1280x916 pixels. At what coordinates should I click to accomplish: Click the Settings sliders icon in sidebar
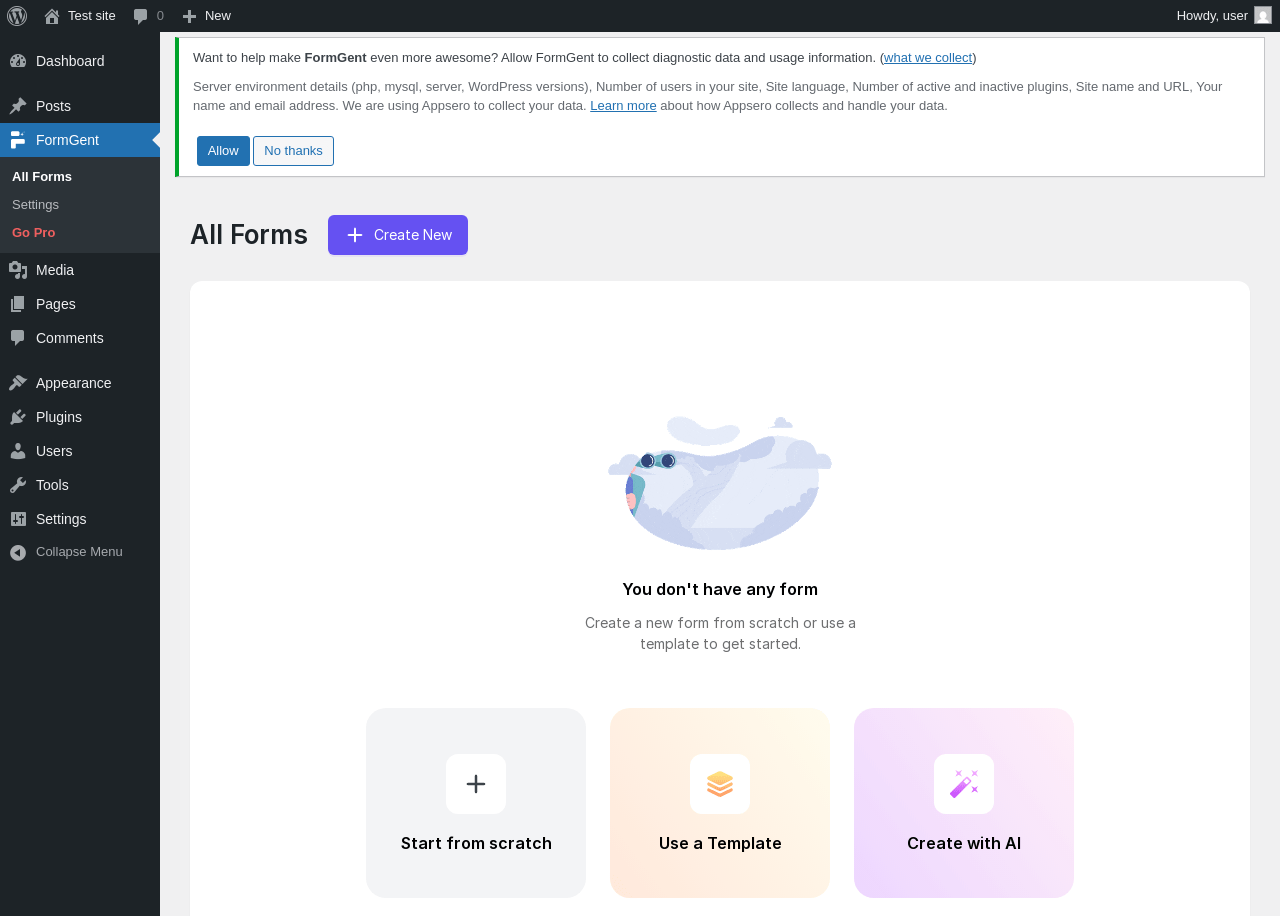tap(18, 519)
